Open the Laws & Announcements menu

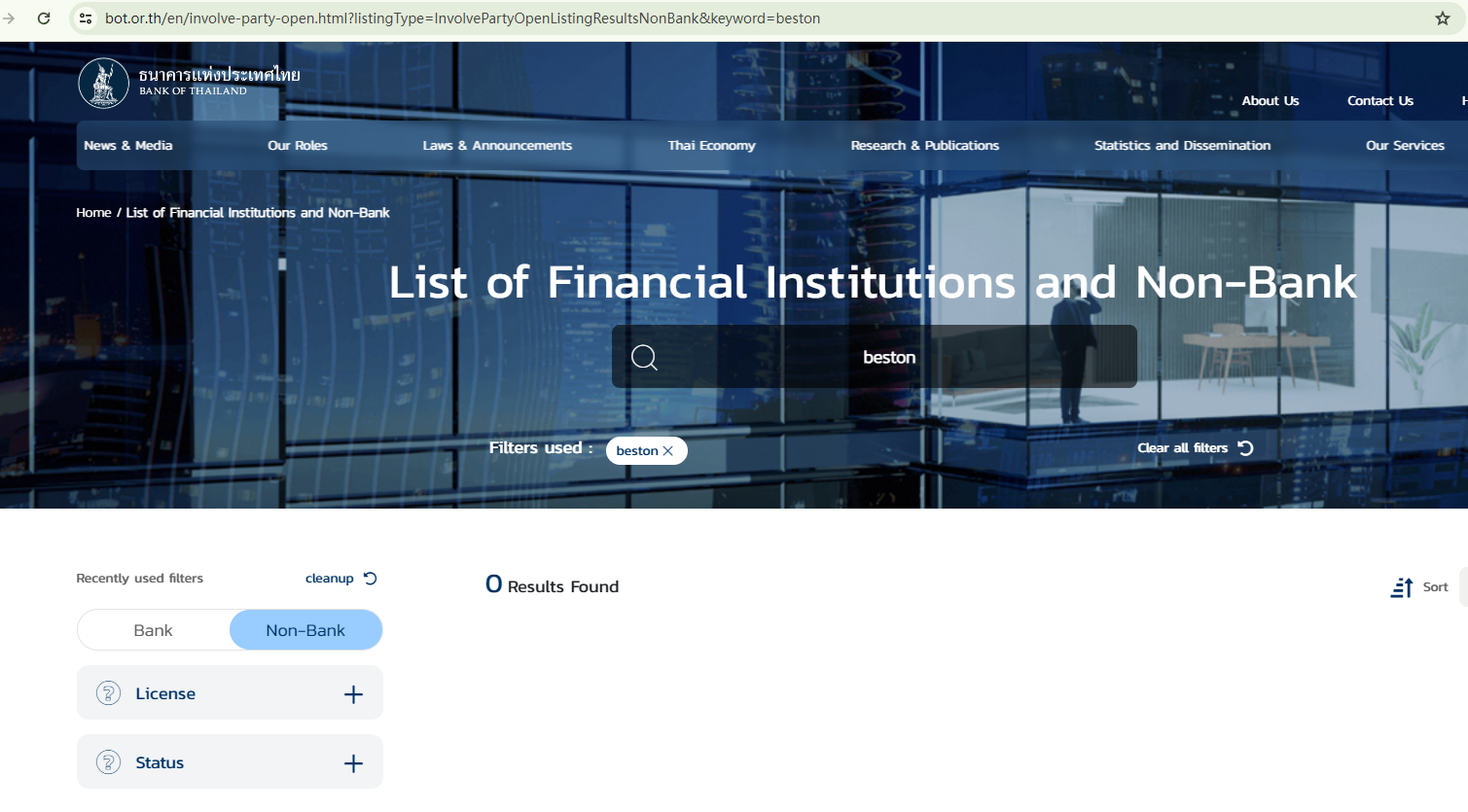click(x=497, y=146)
